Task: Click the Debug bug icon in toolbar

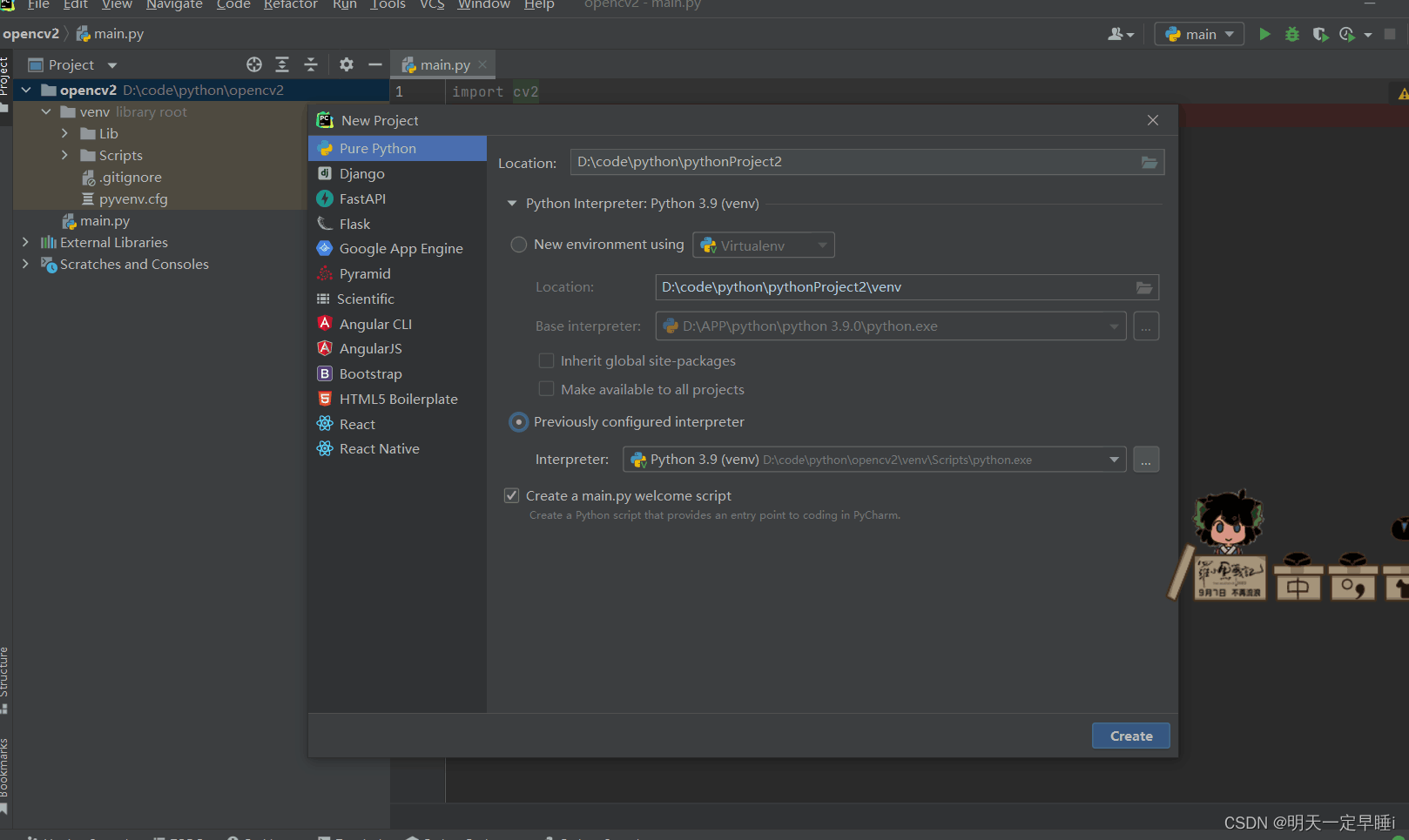Action: [1292, 34]
